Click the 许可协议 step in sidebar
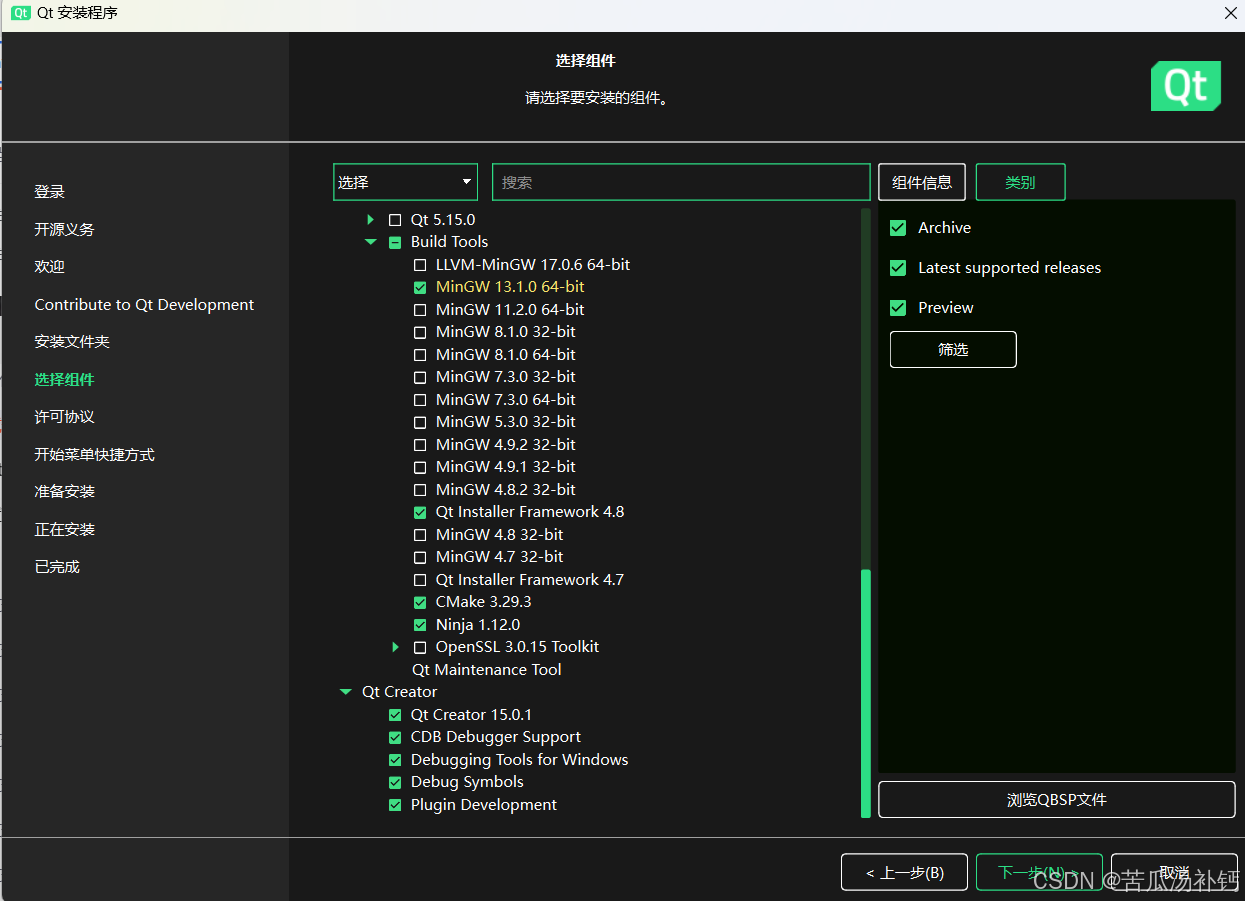Viewport: 1245px width, 901px height. pos(65,417)
